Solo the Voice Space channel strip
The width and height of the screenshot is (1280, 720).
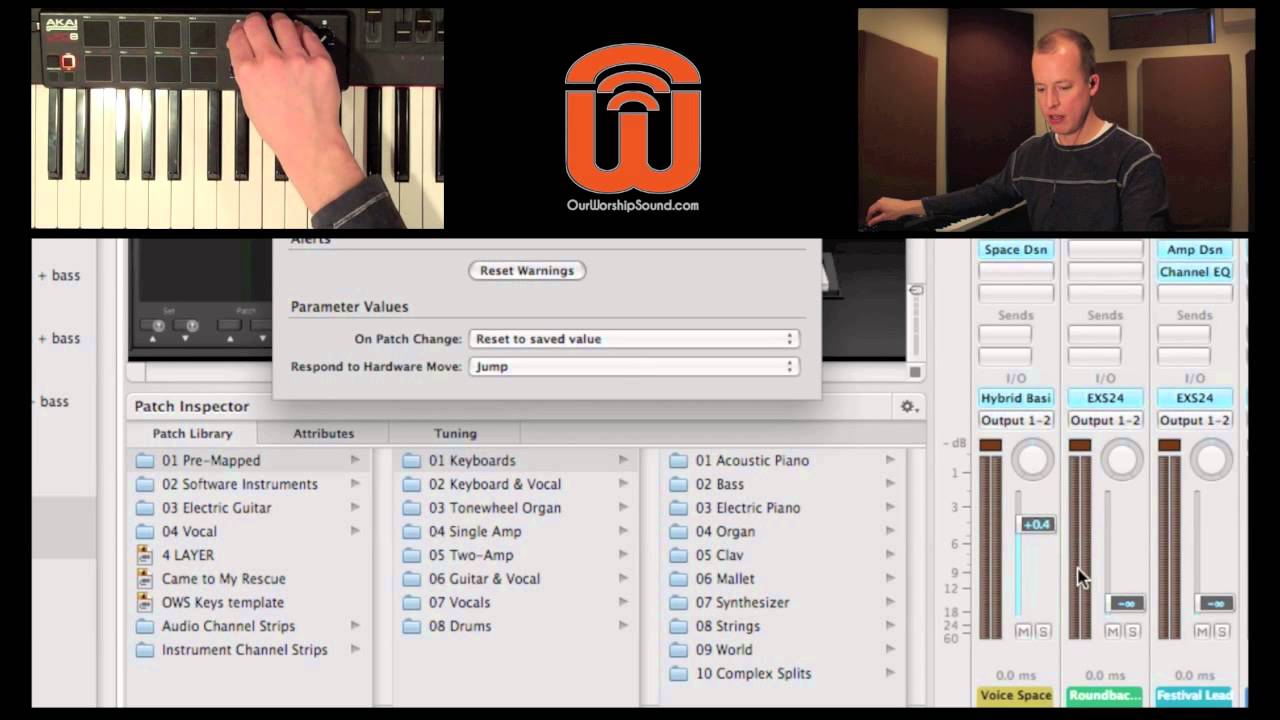tap(1043, 631)
